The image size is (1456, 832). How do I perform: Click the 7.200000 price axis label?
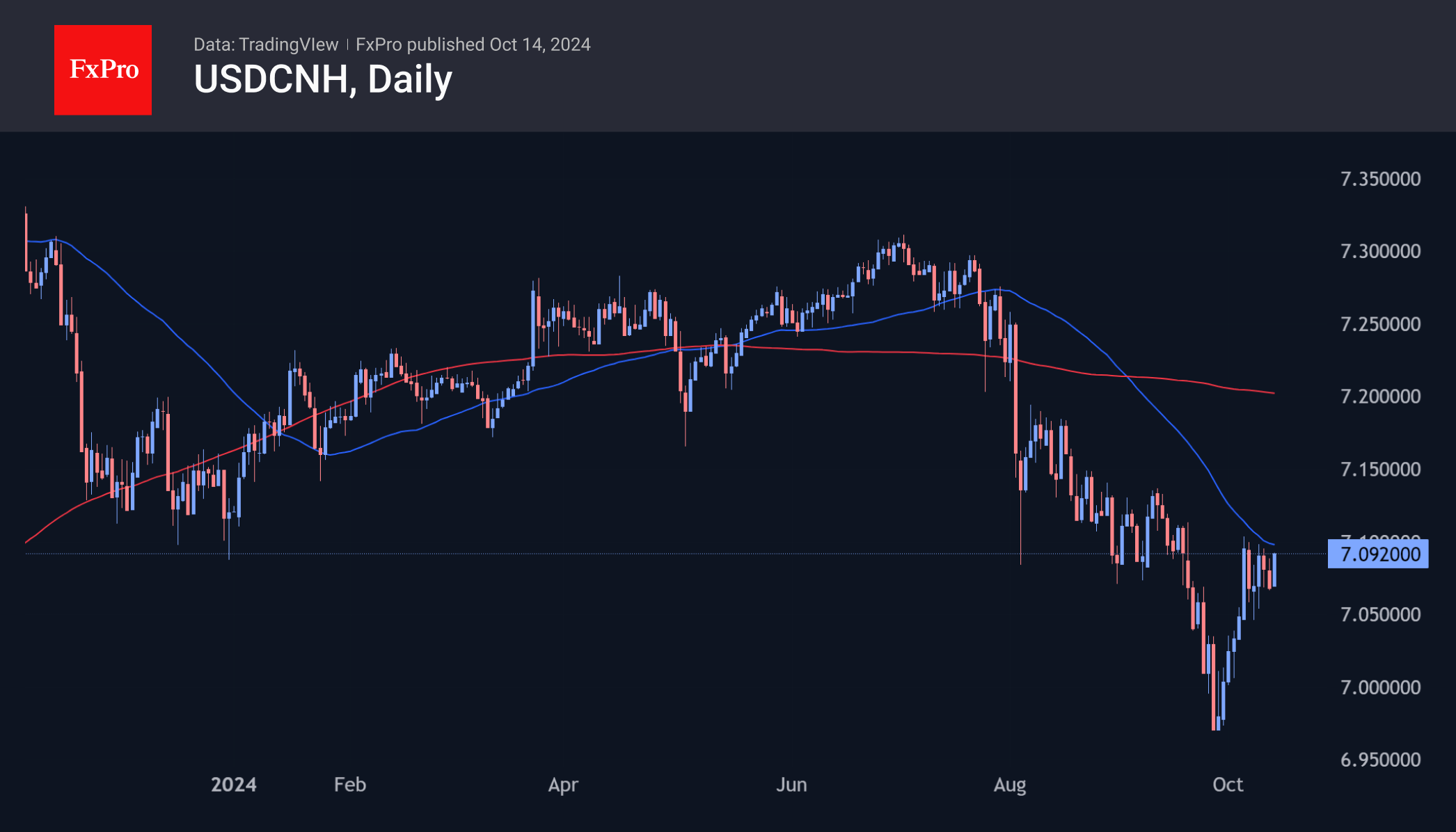click(x=1381, y=397)
